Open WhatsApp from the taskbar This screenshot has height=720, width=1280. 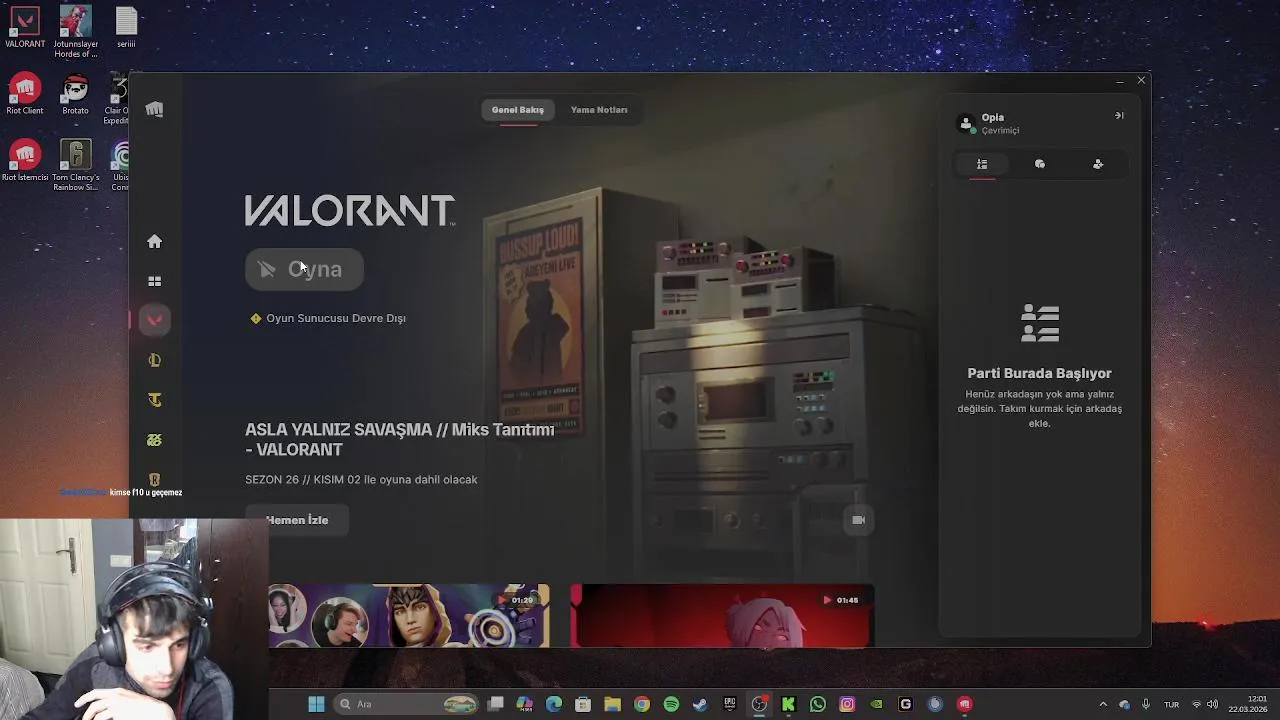[x=818, y=704]
